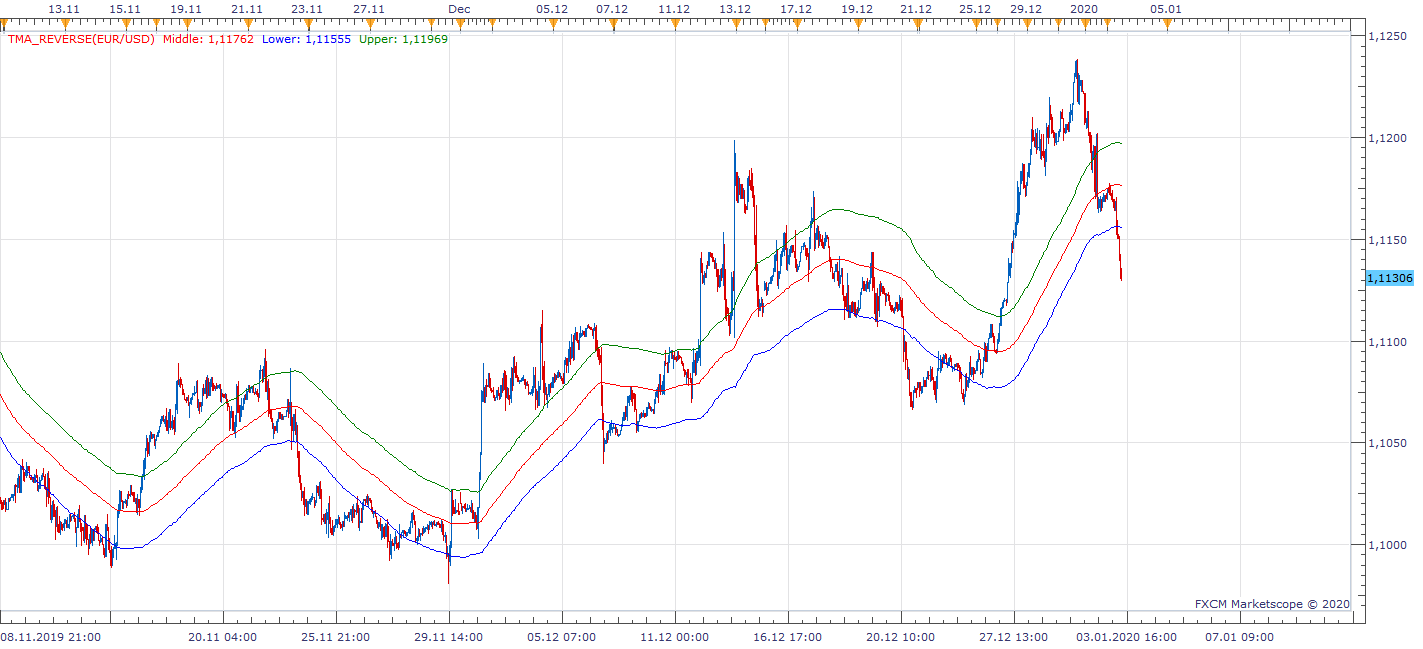Select the 1,1000 price axis label
The width and height of the screenshot is (1423, 649).
(x=1387, y=545)
